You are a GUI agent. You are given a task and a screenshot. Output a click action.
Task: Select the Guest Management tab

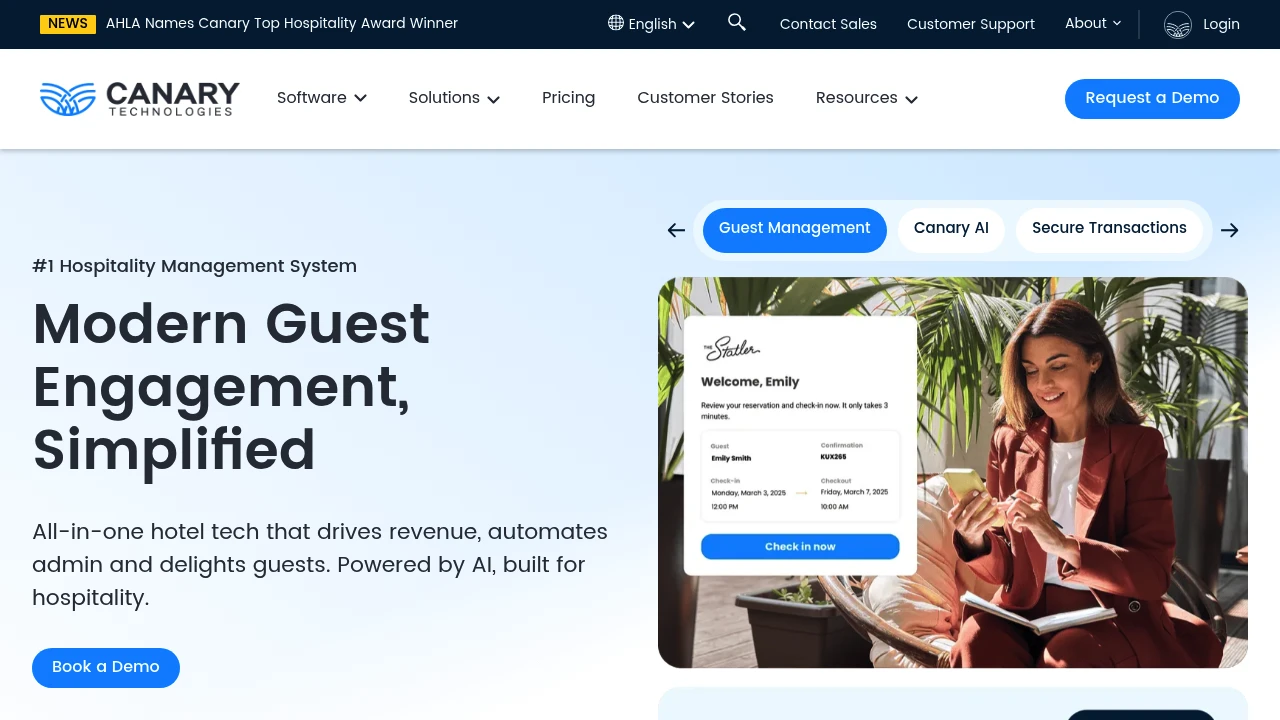tap(795, 229)
